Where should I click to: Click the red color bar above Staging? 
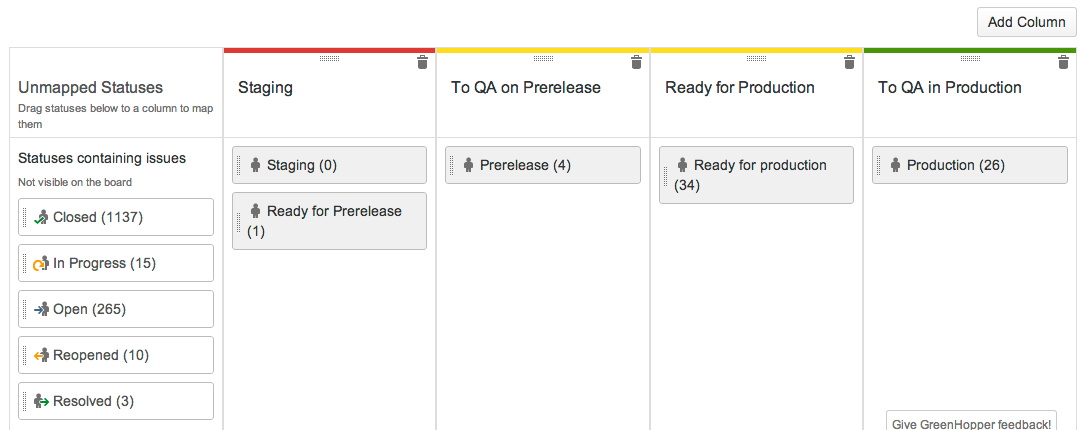click(x=330, y=50)
